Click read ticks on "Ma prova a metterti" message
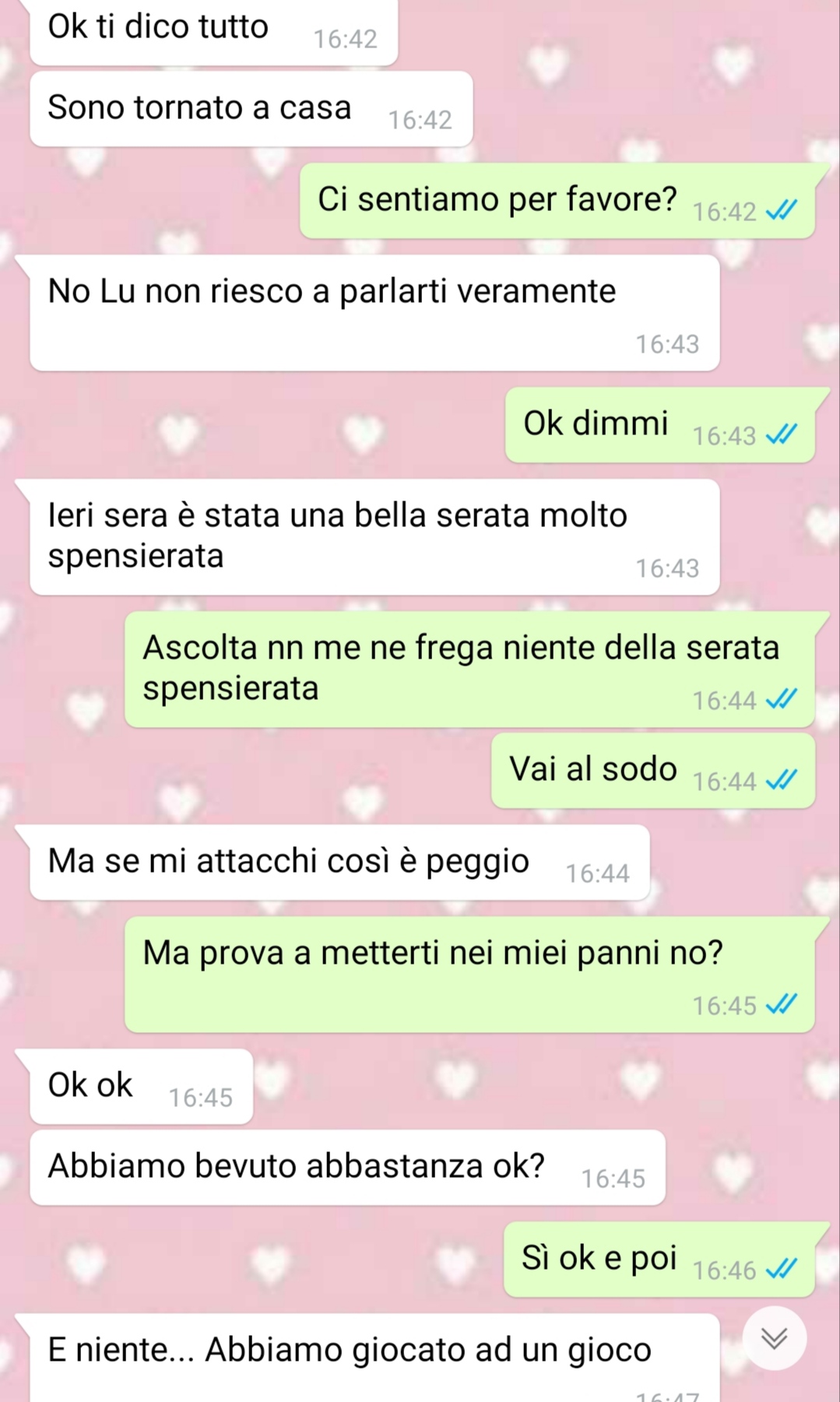The image size is (840, 1402). [781, 1004]
